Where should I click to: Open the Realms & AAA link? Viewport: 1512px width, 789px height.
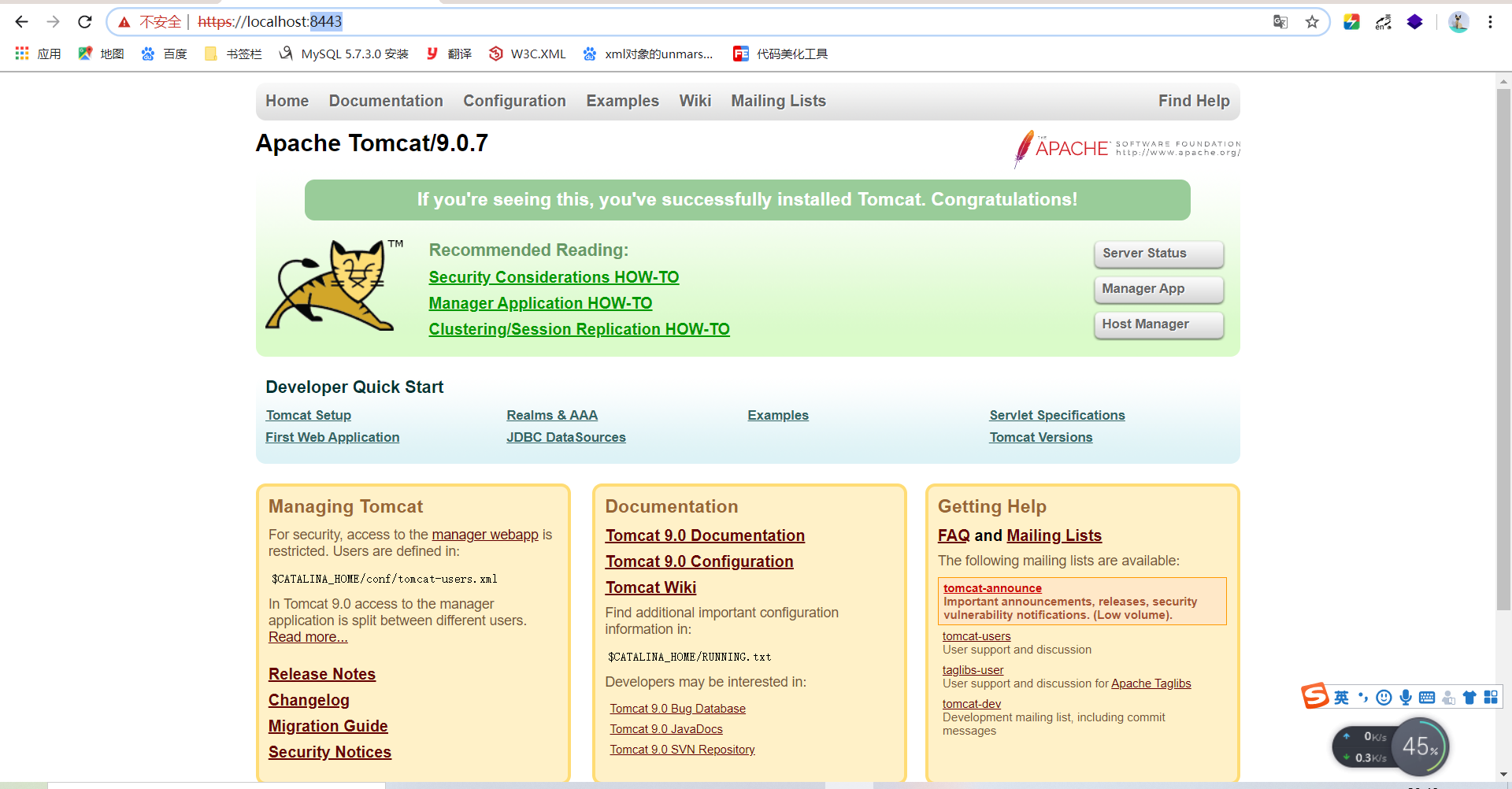[x=552, y=415]
